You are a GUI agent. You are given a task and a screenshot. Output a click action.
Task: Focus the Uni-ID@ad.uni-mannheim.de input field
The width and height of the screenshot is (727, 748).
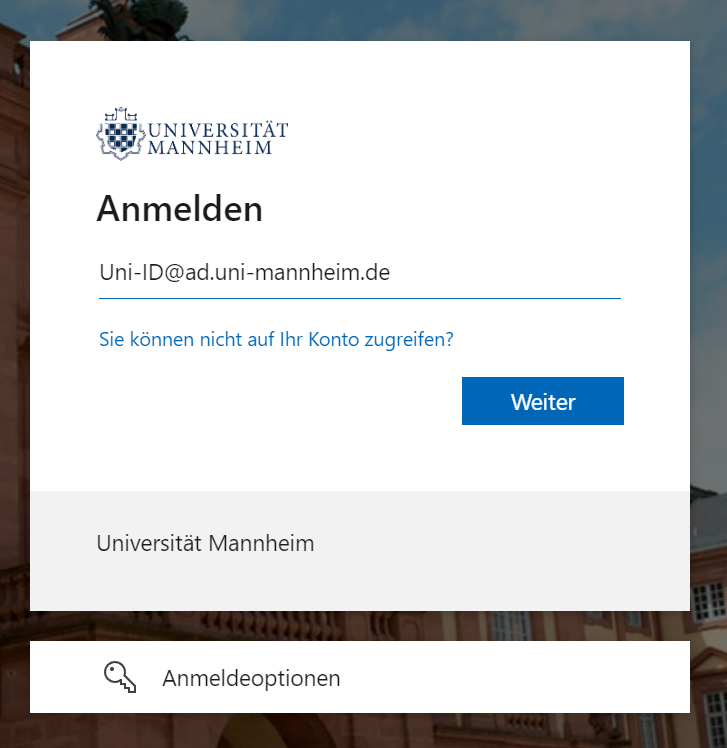[360, 273]
